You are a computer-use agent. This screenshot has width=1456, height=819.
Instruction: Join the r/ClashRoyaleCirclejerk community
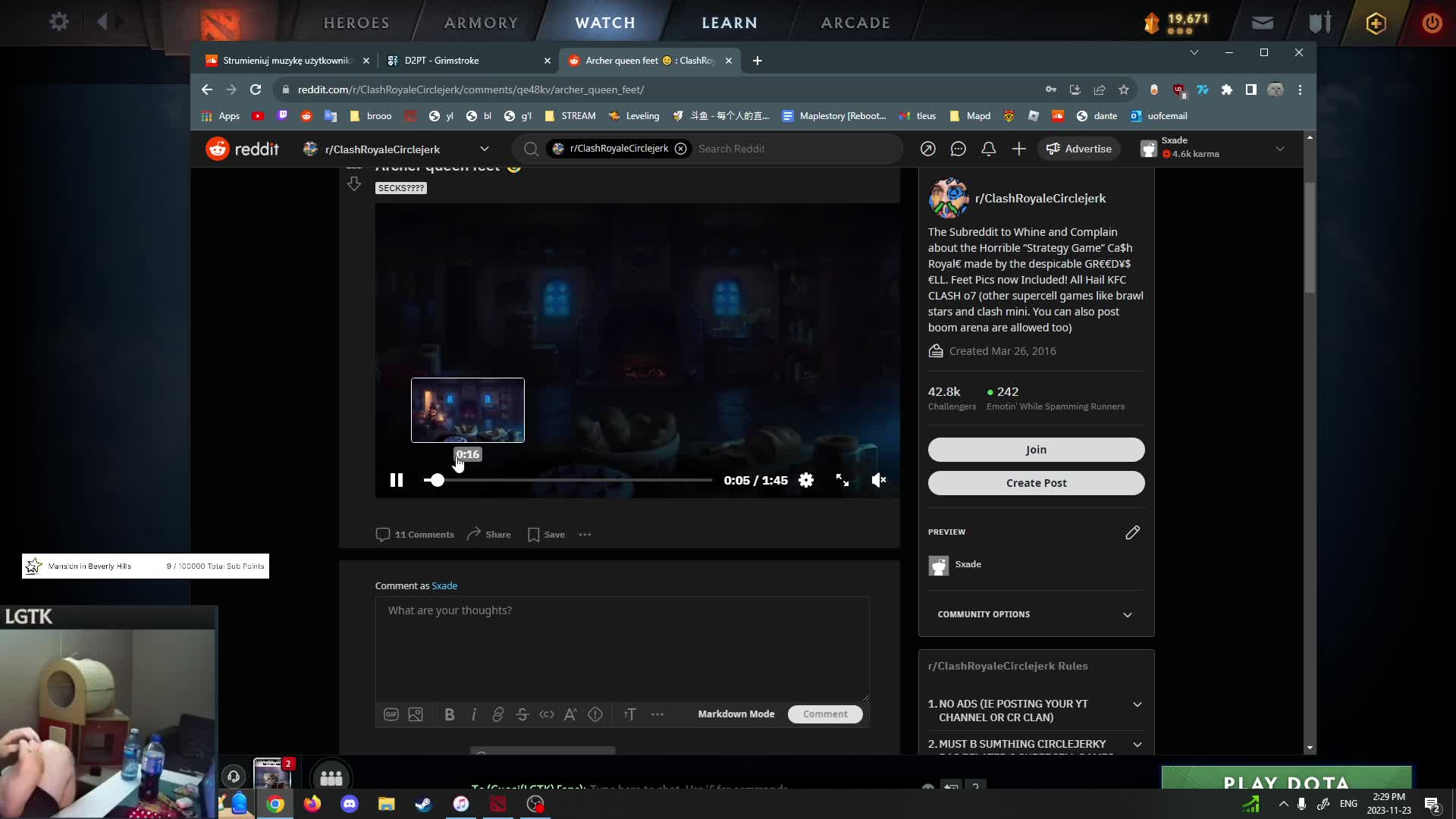[1036, 450]
